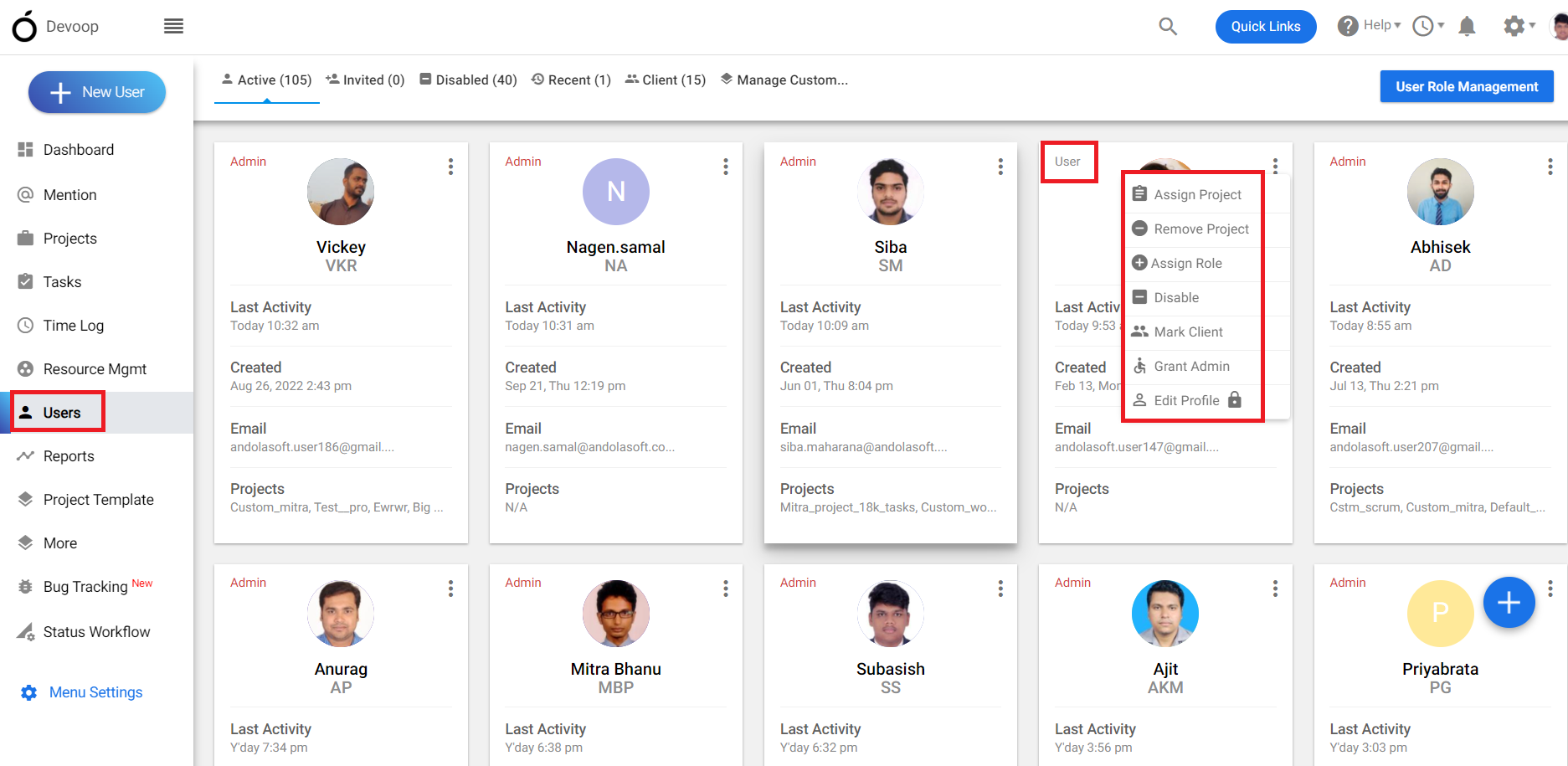The height and width of the screenshot is (766, 1568).
Task: Click Abhisek's profile photo
Action: coord(1441,192)
